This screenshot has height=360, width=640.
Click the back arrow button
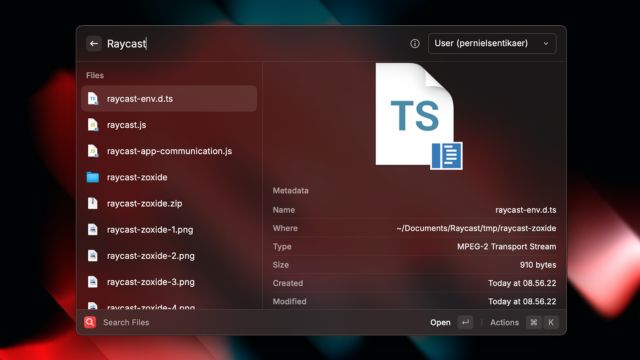click(93, 44)
